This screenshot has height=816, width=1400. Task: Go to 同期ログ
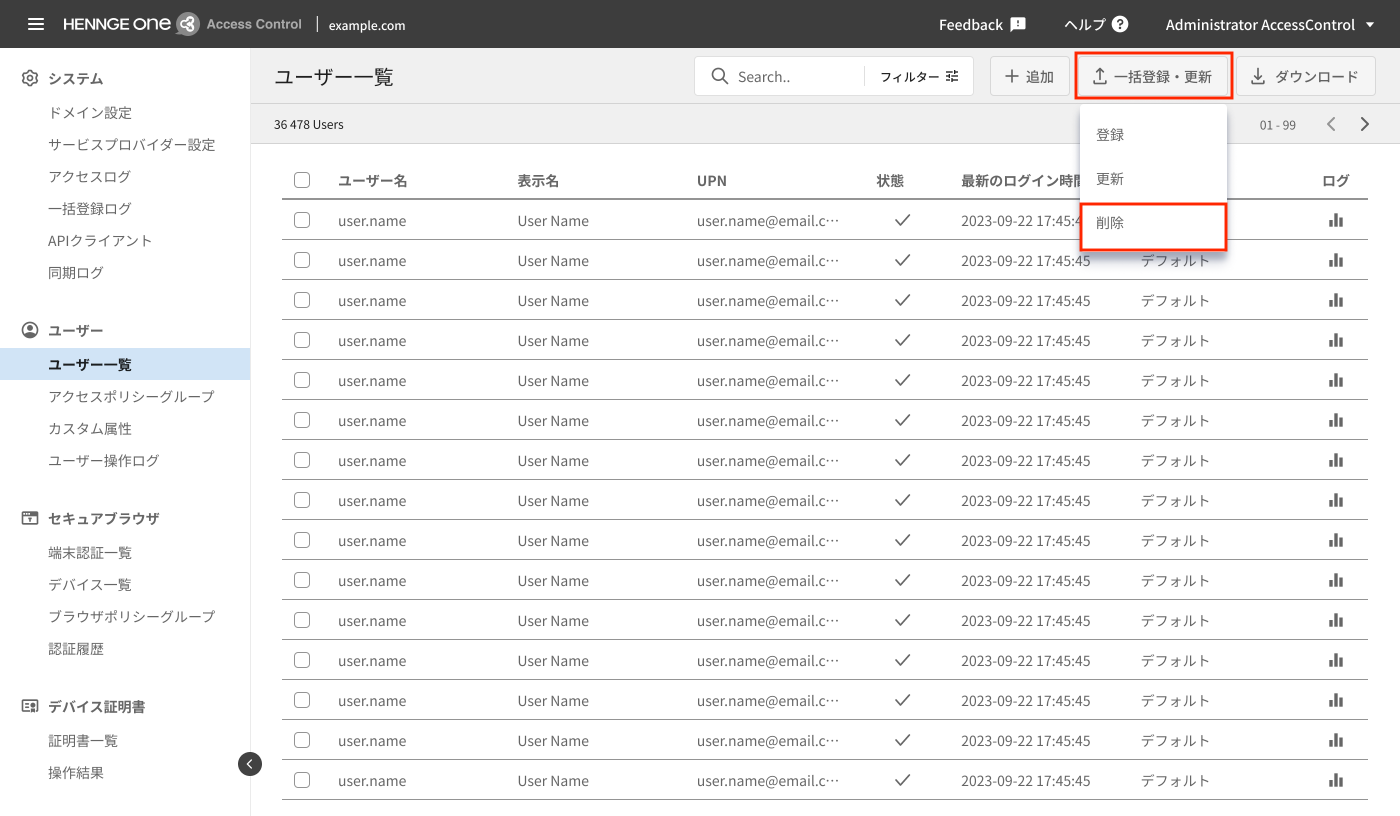click(75, 273)
